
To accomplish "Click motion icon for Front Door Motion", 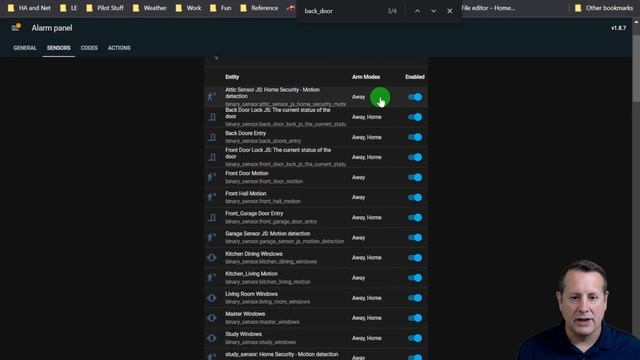I will coord(212,177).
